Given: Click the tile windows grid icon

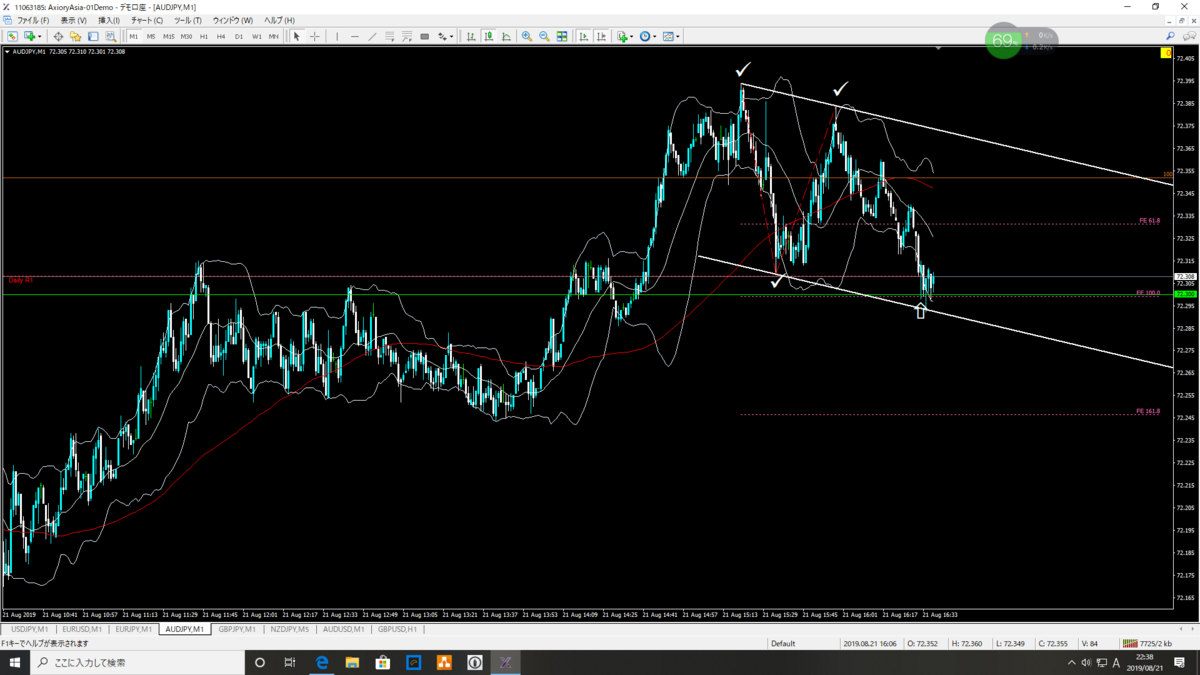Looking at the screenshot, I should [x=562, y=37].
